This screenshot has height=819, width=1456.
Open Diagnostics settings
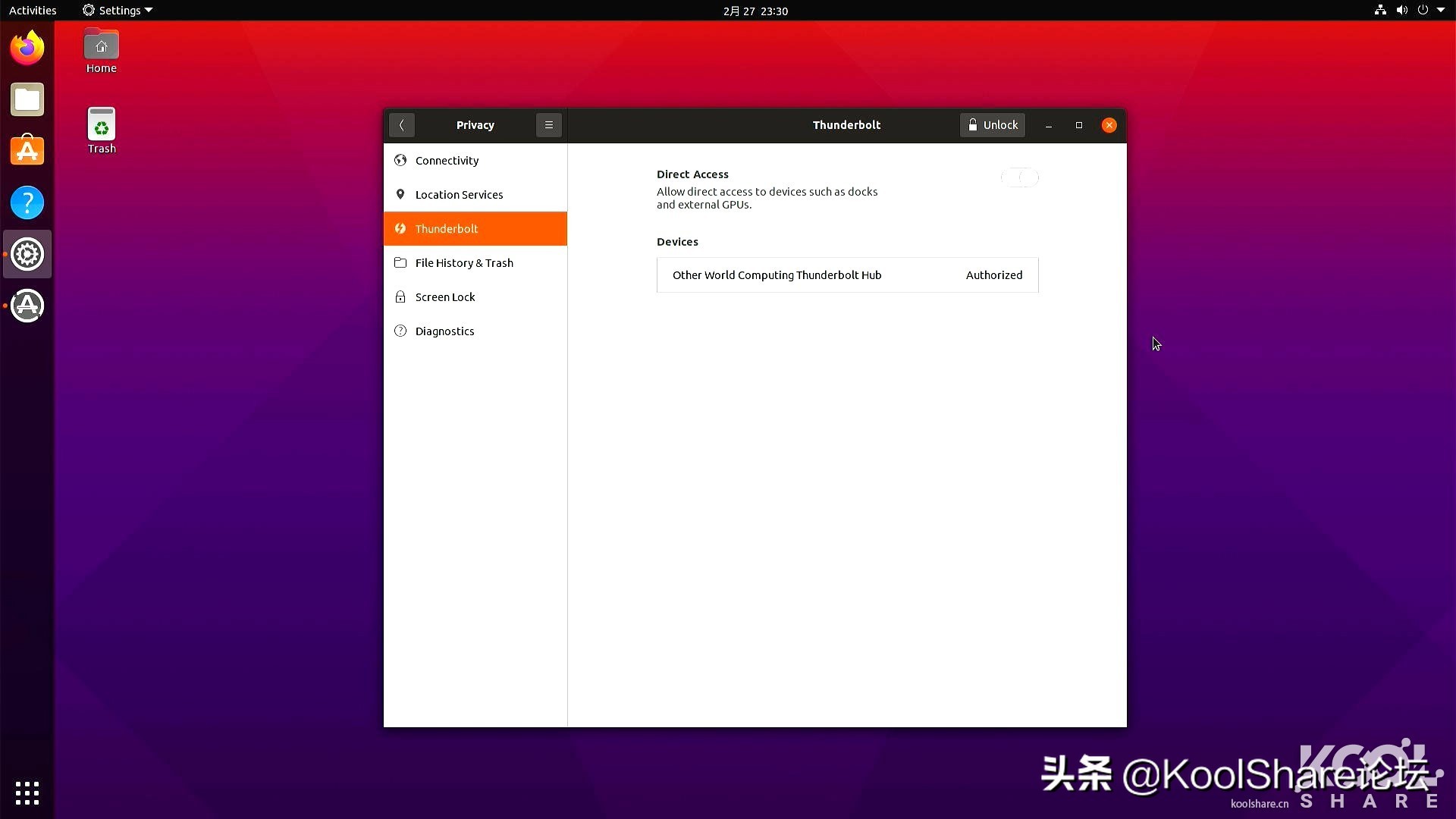click(x=444, y=331)
